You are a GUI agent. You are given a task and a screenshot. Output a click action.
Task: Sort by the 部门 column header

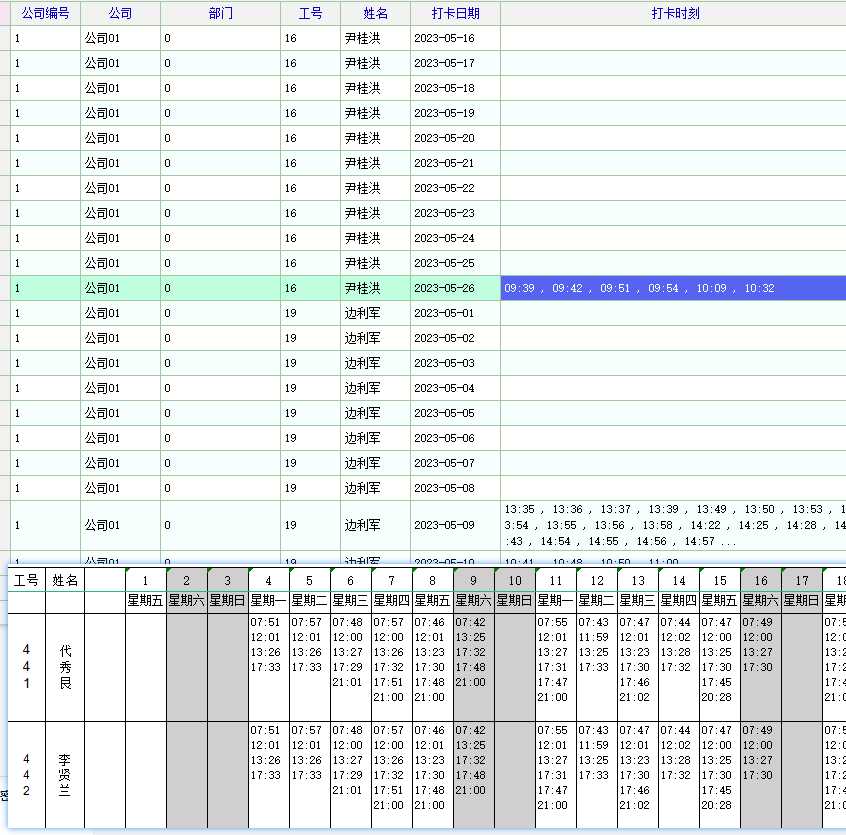220,13
